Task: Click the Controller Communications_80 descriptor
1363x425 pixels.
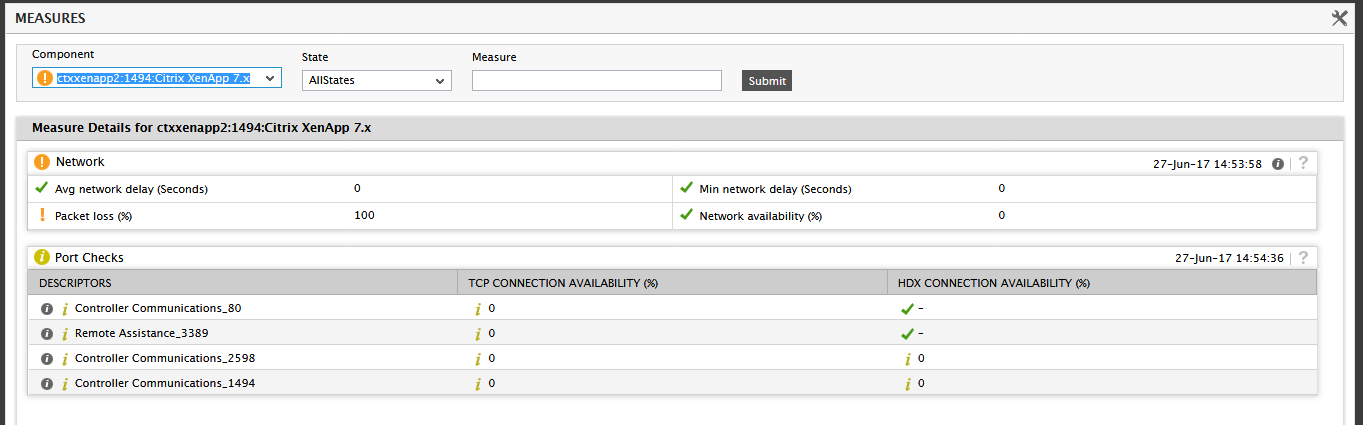Action: coord(158,308)
